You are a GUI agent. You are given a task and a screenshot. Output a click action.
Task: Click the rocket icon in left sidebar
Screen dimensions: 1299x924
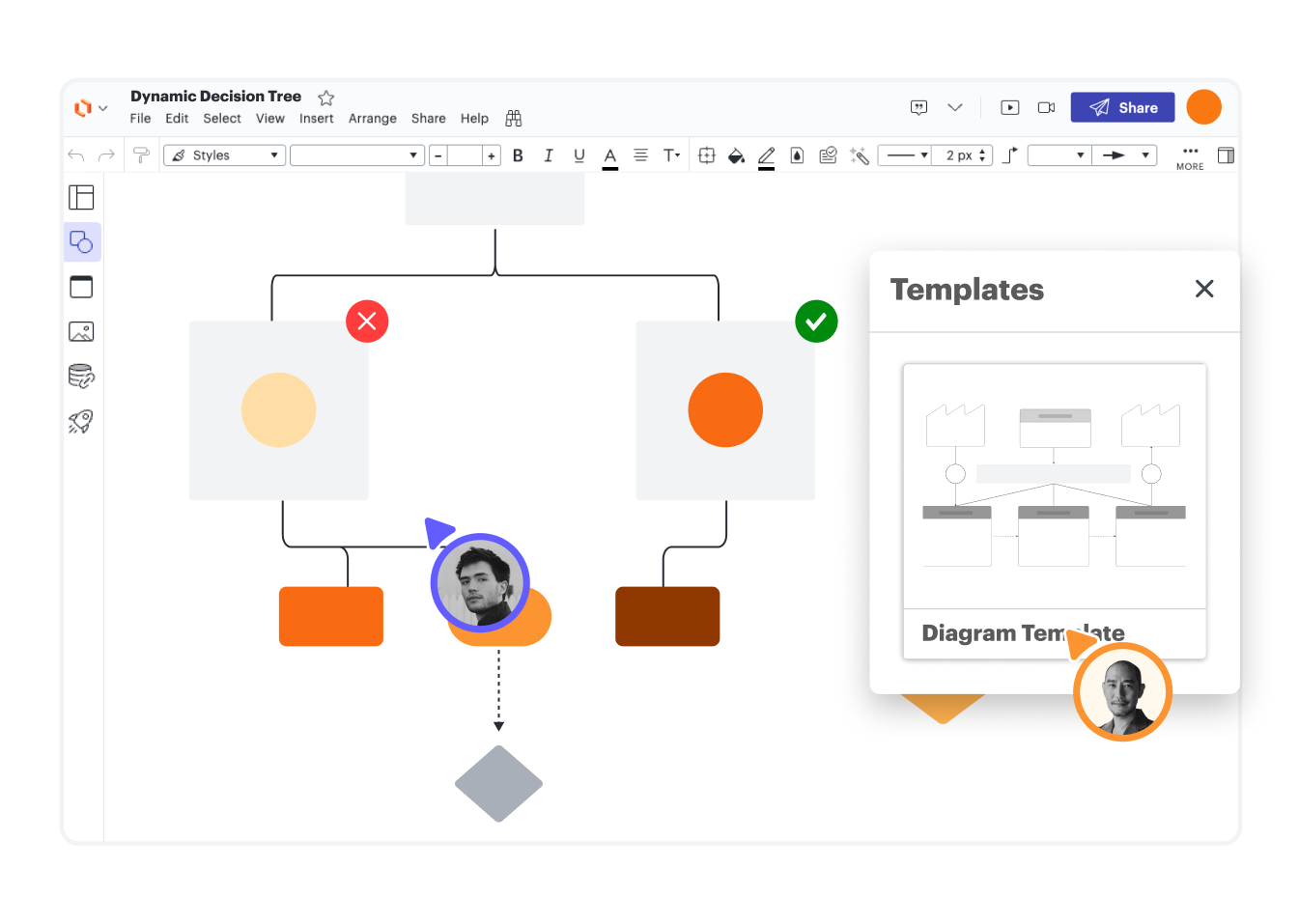(81, 422)
